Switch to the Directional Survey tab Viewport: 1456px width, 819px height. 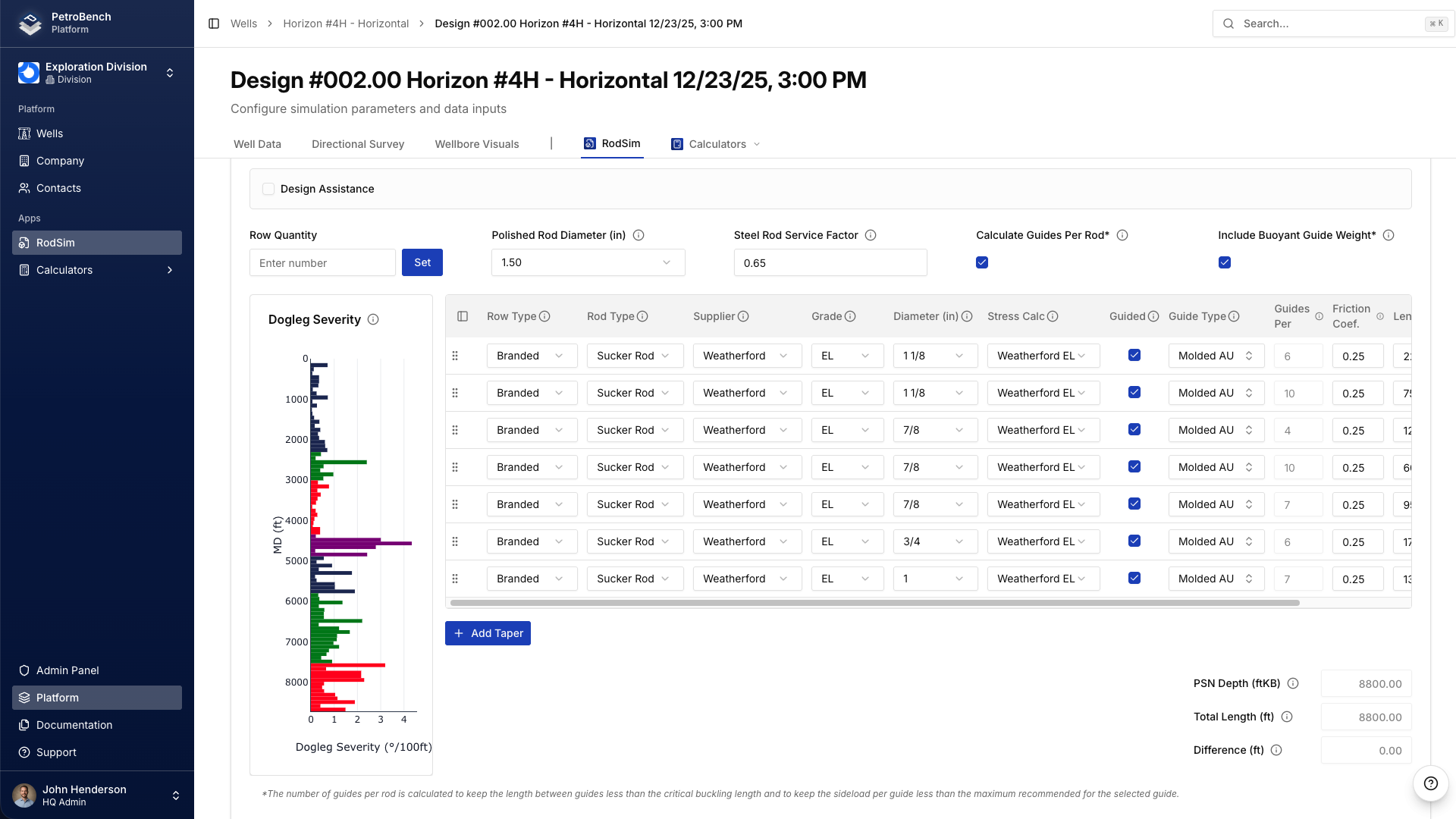tap(357, 144)
